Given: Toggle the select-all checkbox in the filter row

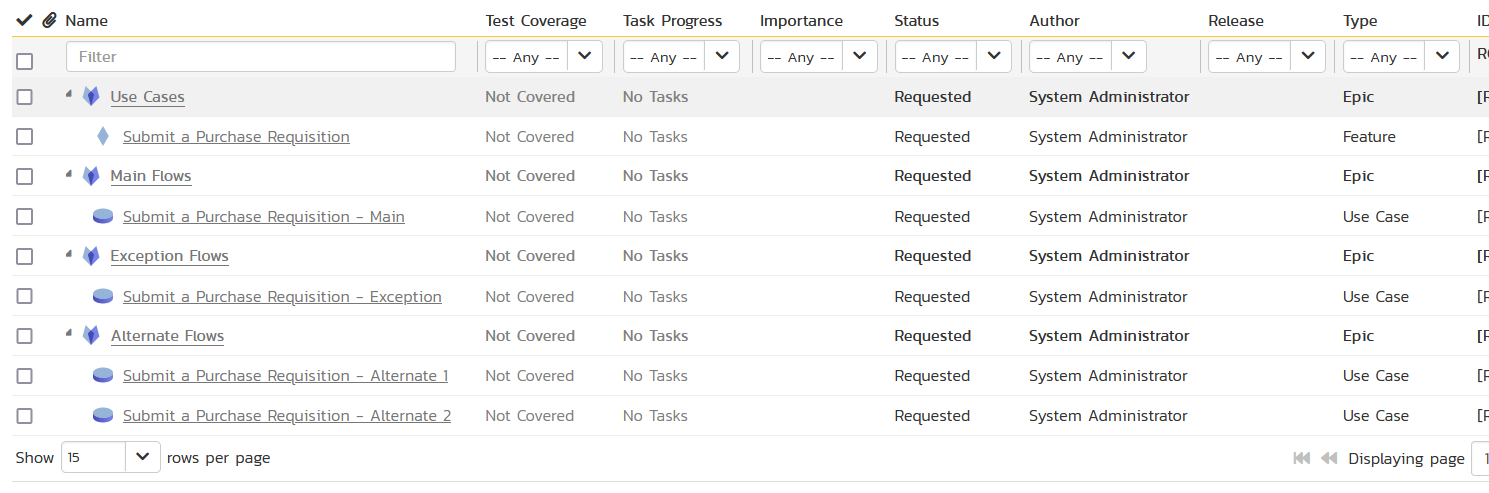Looking at the screenshot, I should [25, 61].
